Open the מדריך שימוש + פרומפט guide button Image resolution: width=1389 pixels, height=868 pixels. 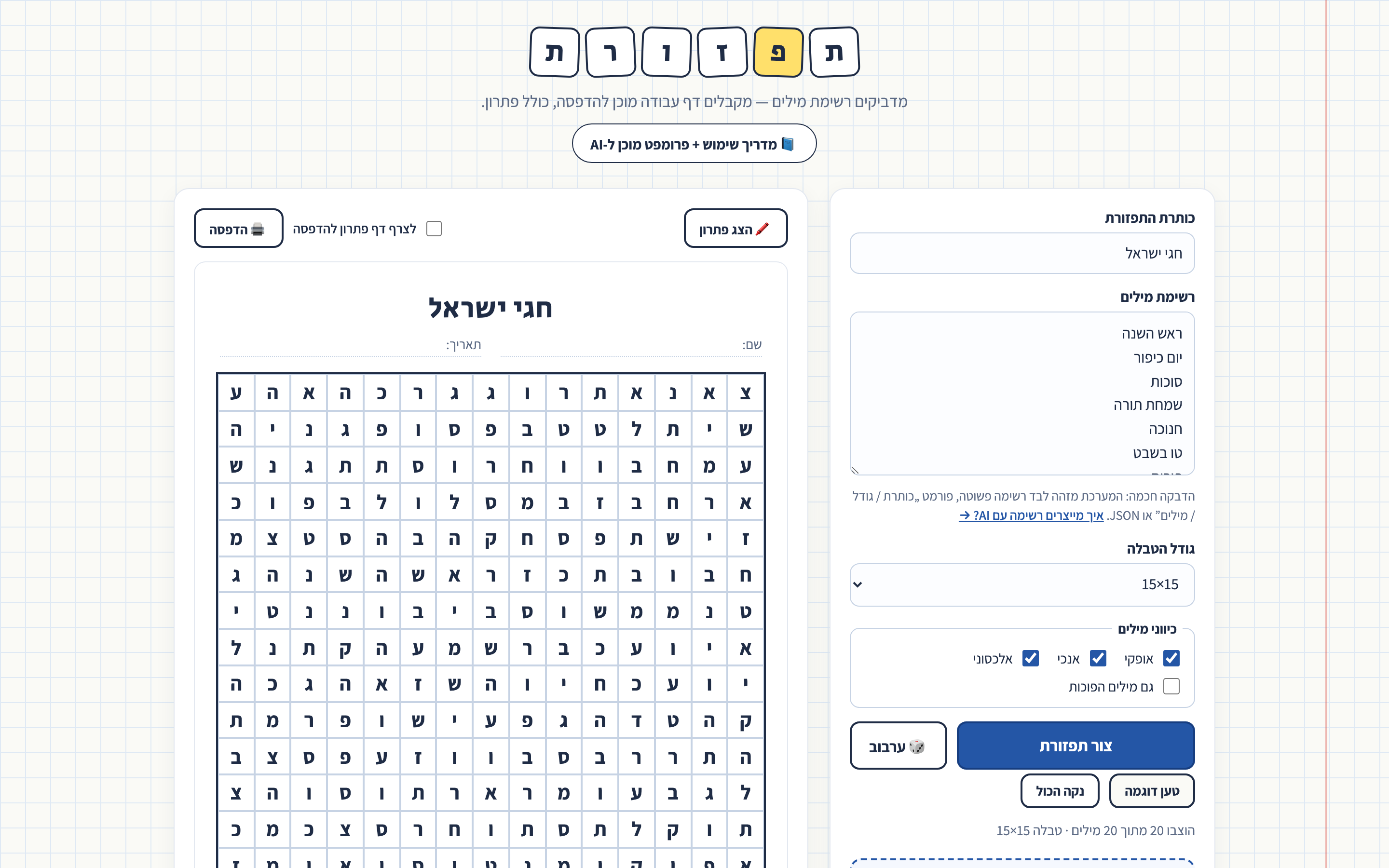coord(694,144)
